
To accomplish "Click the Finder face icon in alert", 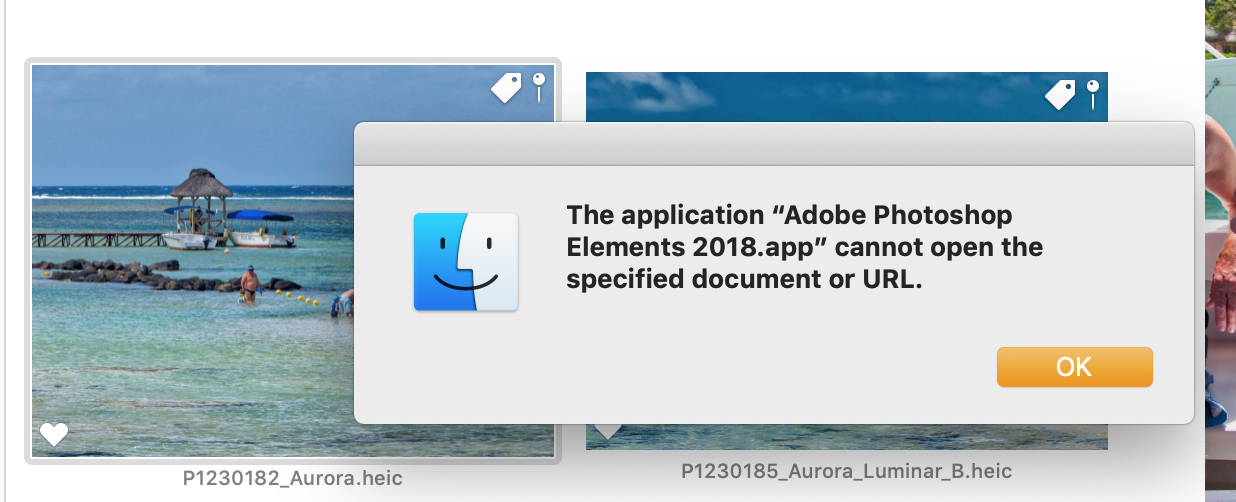I will [x=466, y=261].
